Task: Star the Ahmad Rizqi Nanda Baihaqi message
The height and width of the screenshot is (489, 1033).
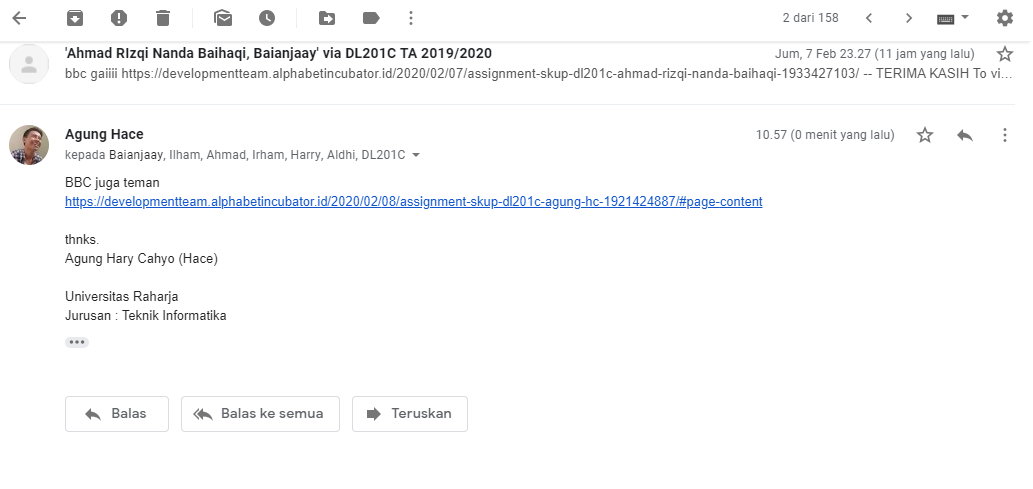Action: click(x=1005, y=53)
